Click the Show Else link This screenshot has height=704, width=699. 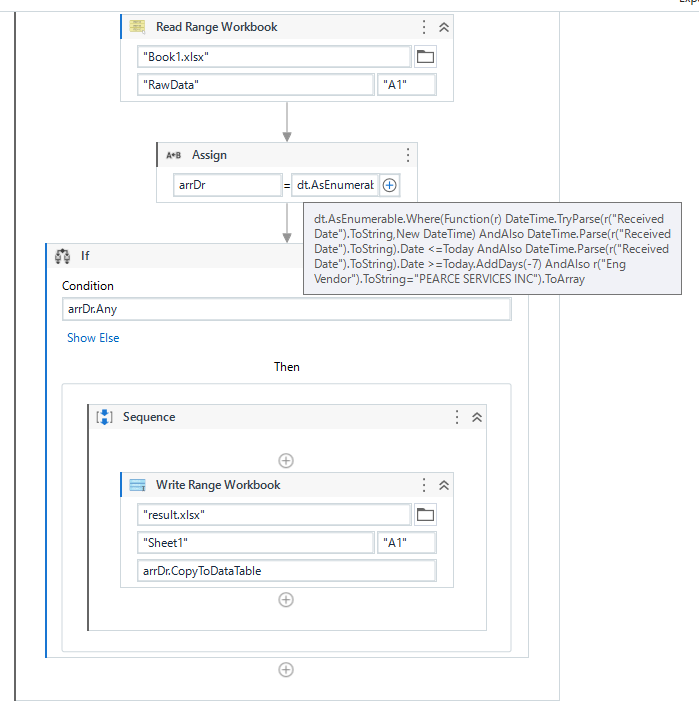coord(93,338)
